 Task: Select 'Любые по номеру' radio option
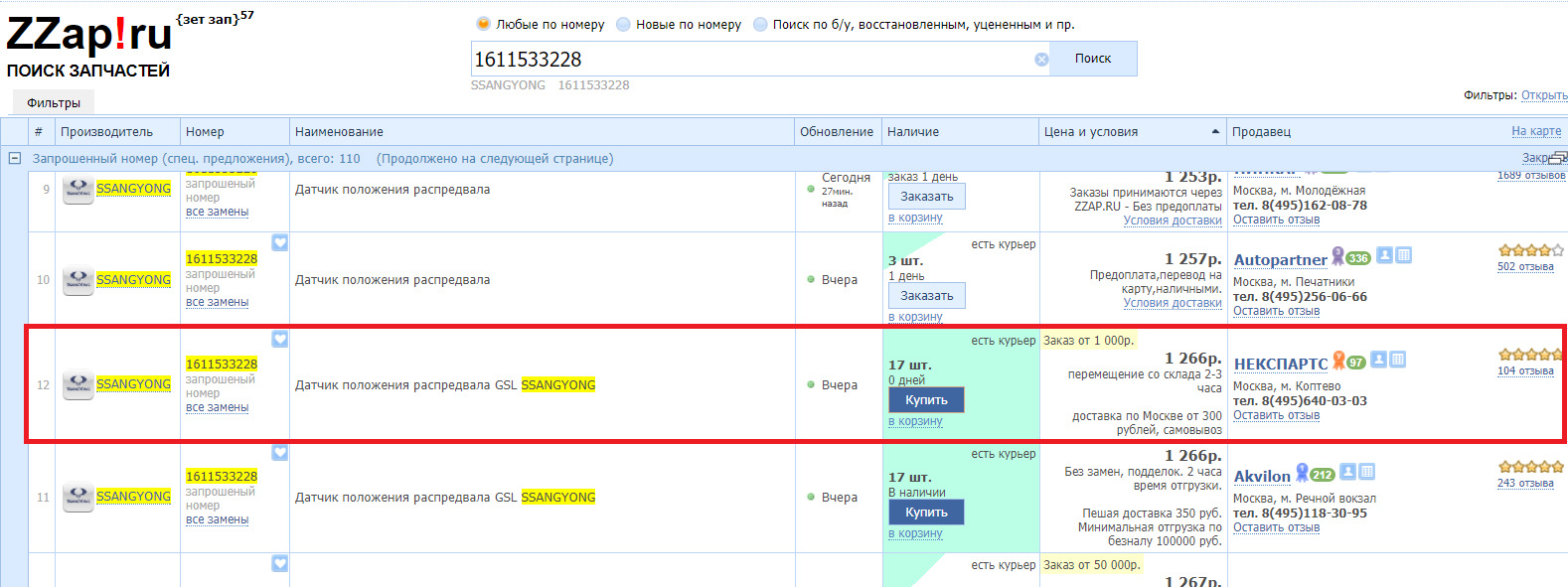(483, 24)
